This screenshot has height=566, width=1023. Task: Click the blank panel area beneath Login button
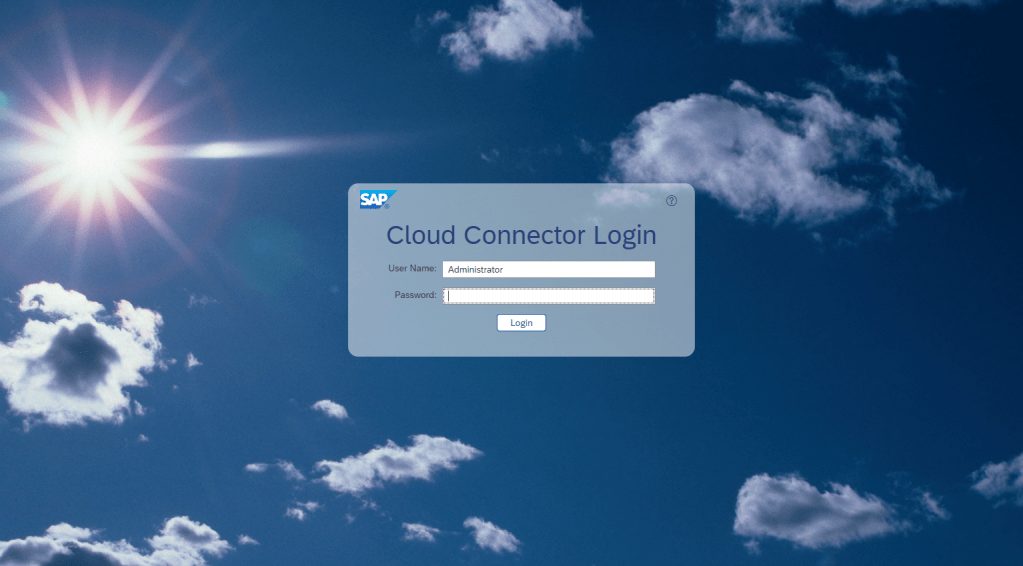[x=521, y=343]
